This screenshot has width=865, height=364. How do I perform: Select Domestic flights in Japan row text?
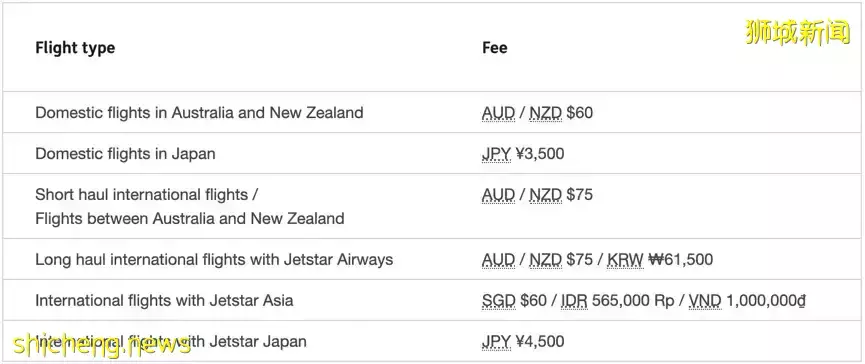[x=125, y=154]
